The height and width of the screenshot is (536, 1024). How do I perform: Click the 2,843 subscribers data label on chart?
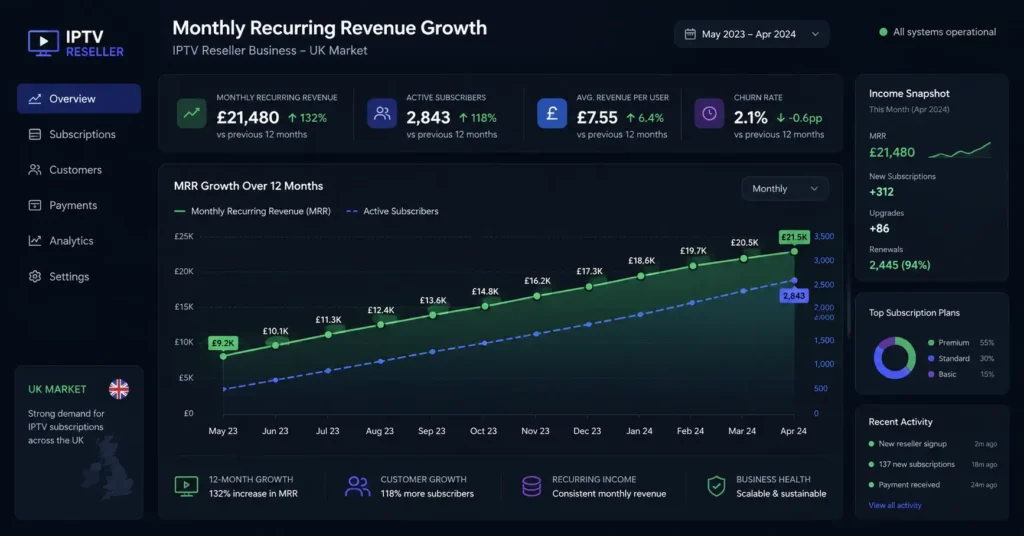pyautogui.click(x=793, y=296)
